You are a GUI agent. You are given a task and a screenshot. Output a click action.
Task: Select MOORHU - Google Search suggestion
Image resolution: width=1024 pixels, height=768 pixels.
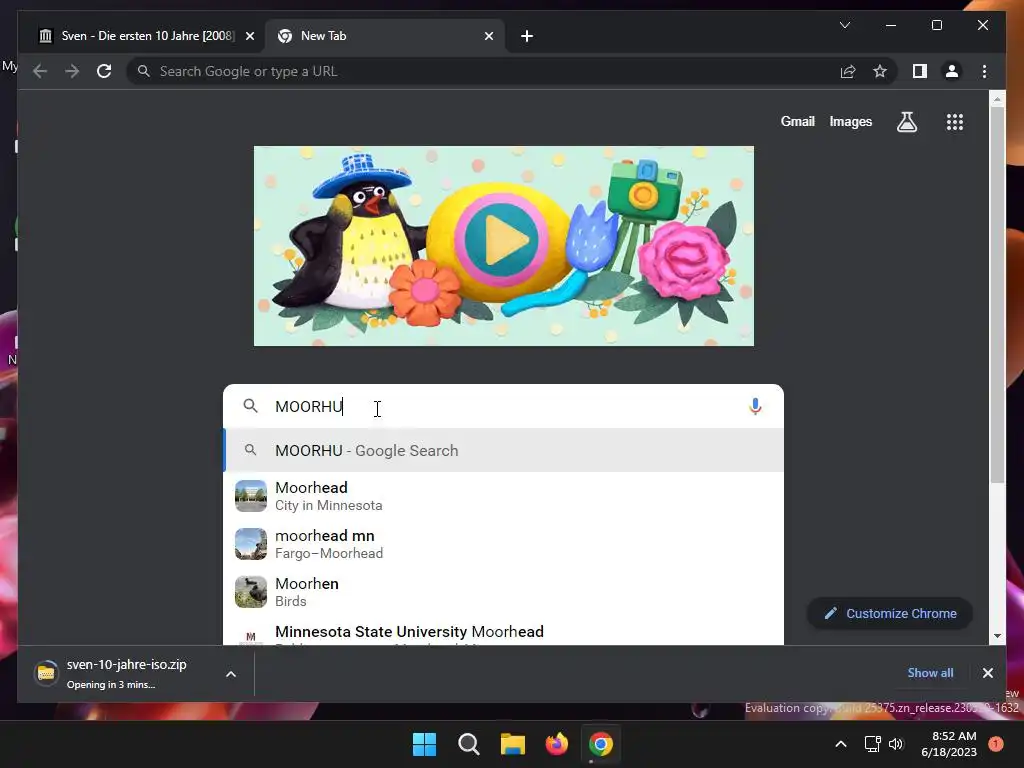click(503, 451)
